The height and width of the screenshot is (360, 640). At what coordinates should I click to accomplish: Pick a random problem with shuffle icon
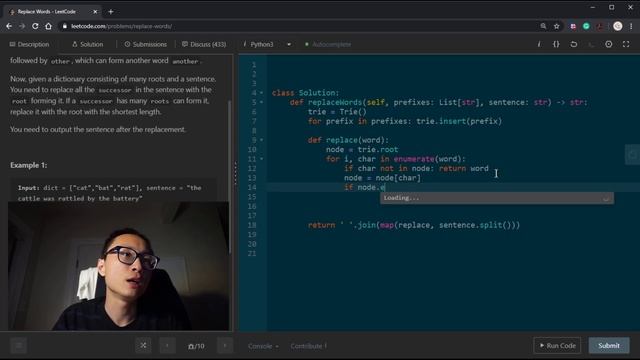click(x=143, y=345)
